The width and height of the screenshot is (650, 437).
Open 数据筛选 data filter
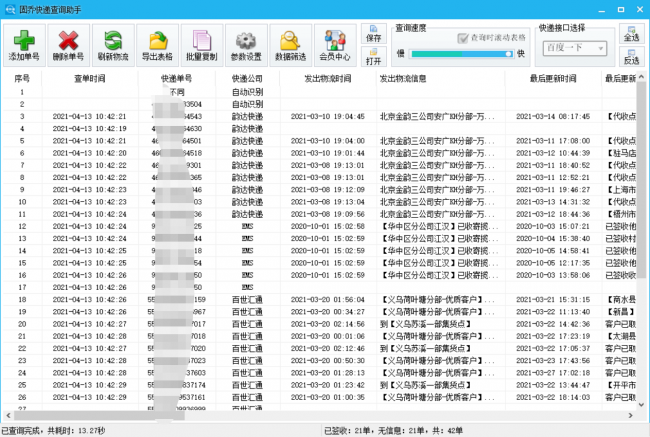(x=290, y=45)
